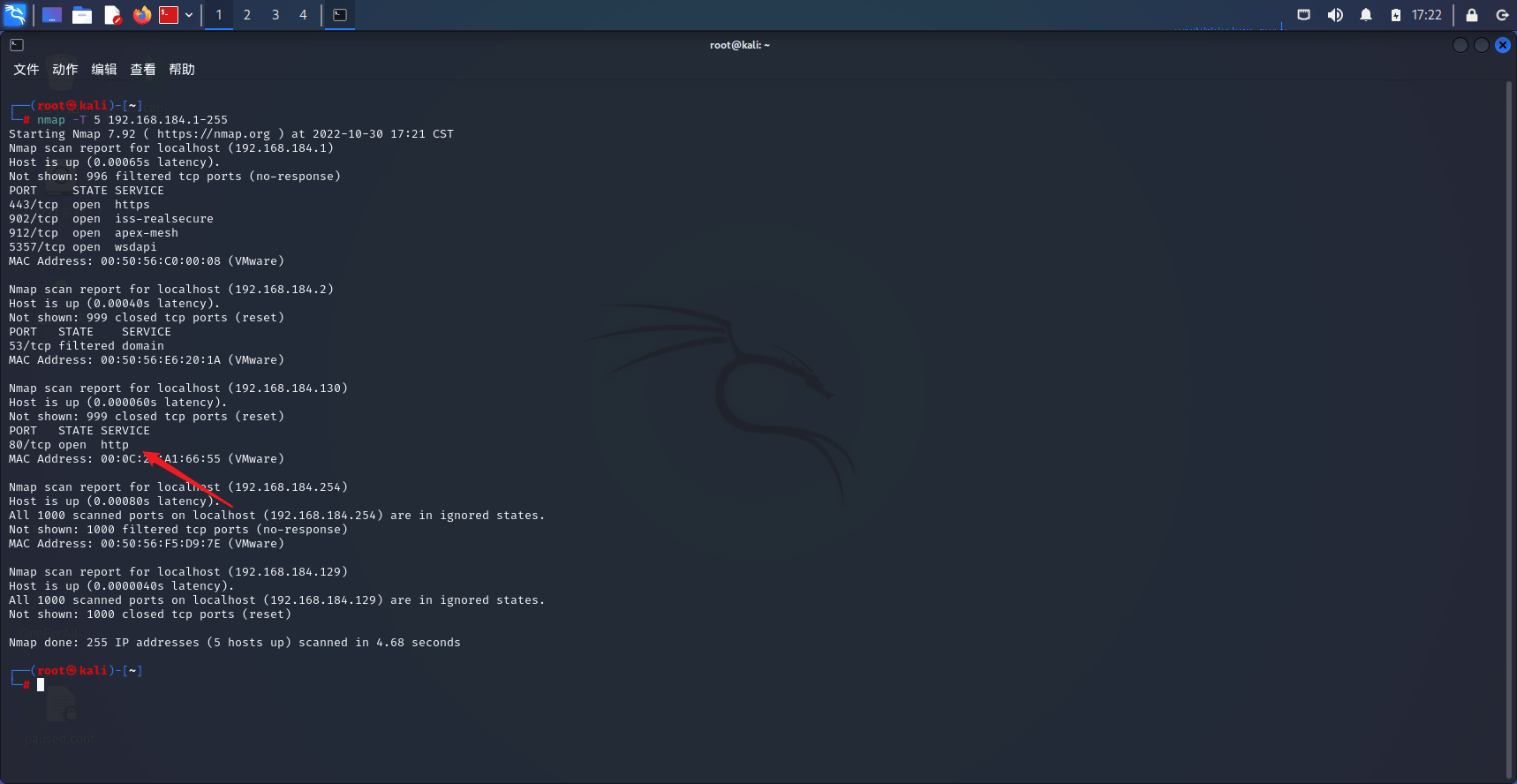Screen dimensions: 1517x784
Task: Show notifications via the bell icon
Action: tap(1366, 15)
